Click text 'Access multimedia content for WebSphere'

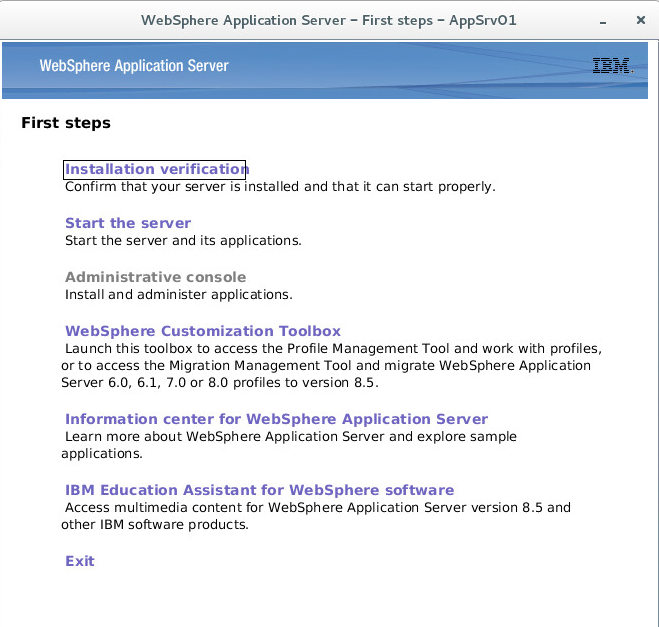coord(205,508)
